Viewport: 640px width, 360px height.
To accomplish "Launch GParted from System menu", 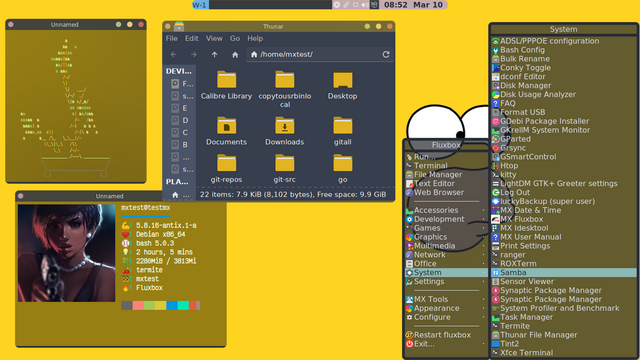I will click(564, 139).
